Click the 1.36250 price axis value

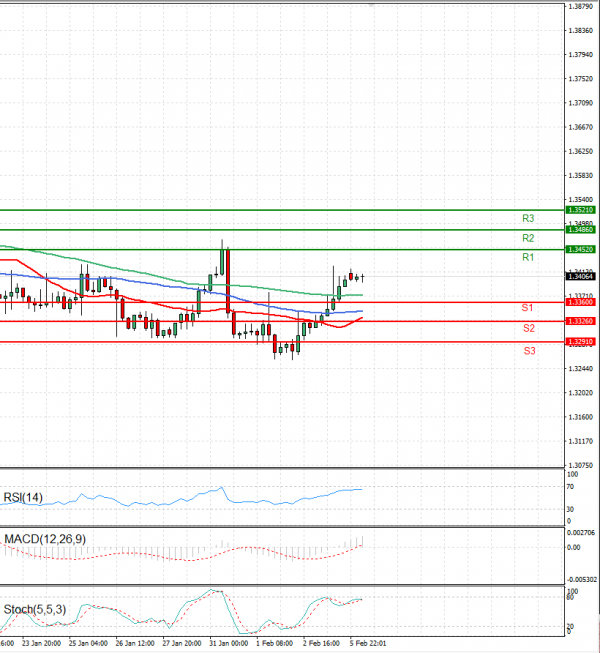point(581,151)
